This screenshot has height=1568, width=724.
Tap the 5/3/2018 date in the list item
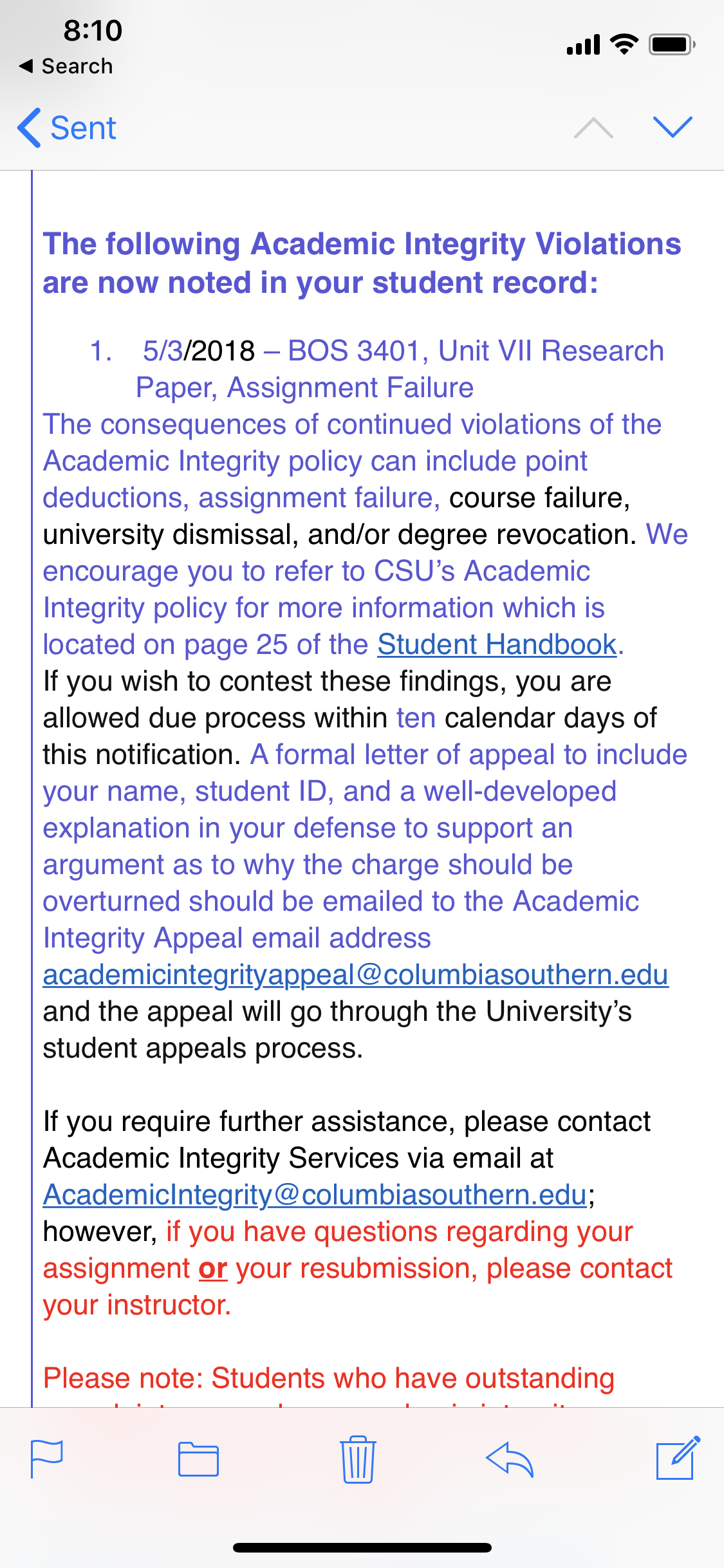(x=199, y=351)
